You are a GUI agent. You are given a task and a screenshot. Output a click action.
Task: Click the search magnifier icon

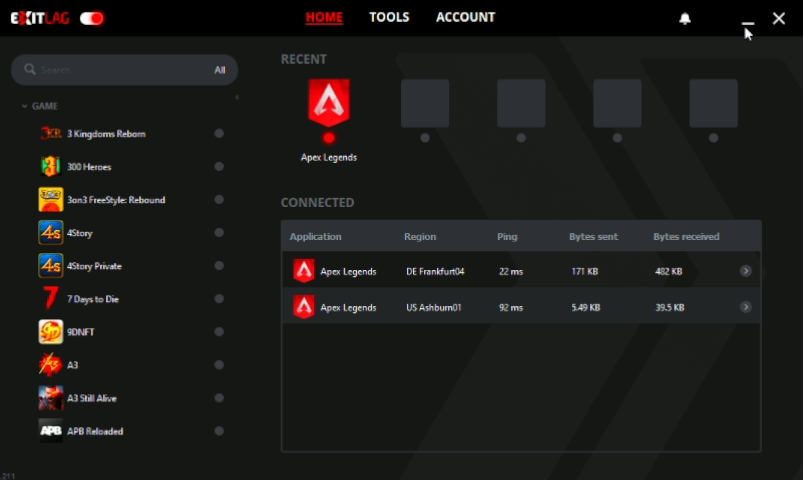[30, 69]
